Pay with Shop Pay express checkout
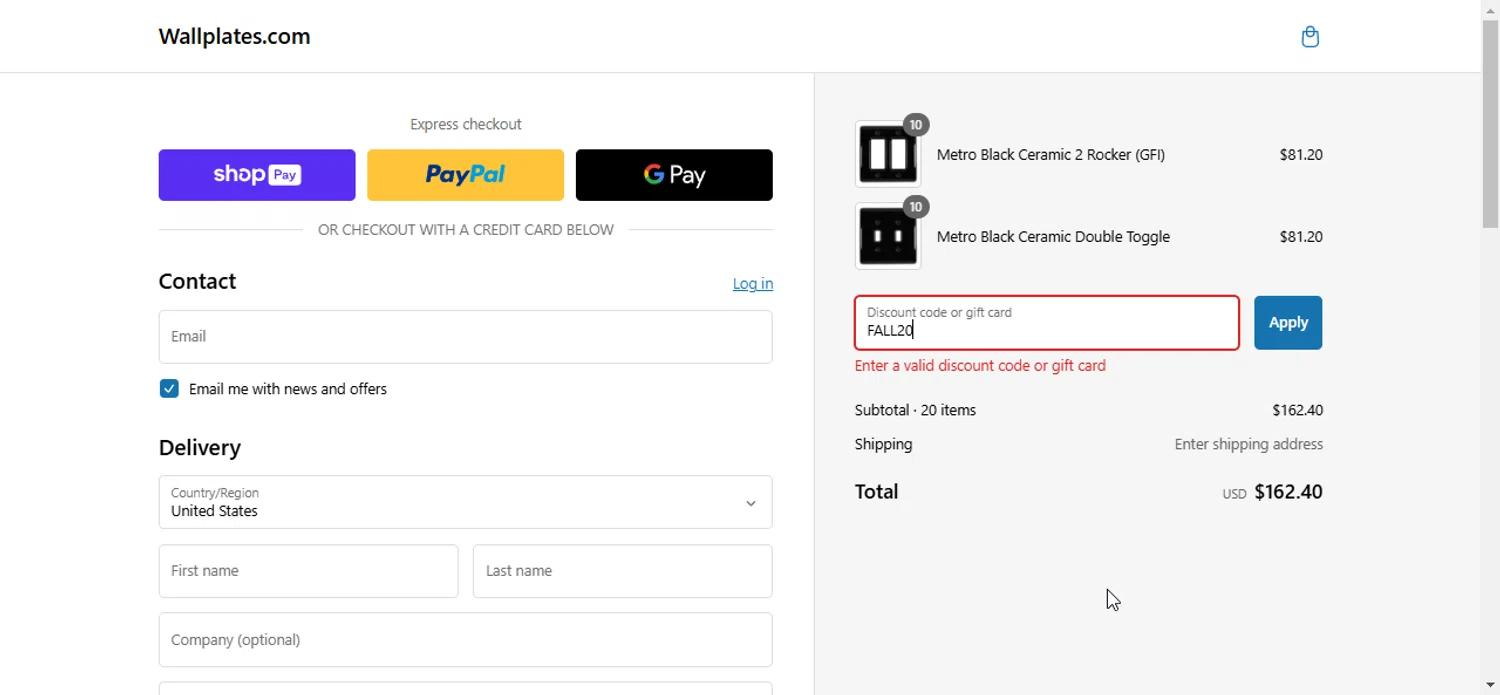This screenshot has width=1500, height=695. click(x=257, y=175)
